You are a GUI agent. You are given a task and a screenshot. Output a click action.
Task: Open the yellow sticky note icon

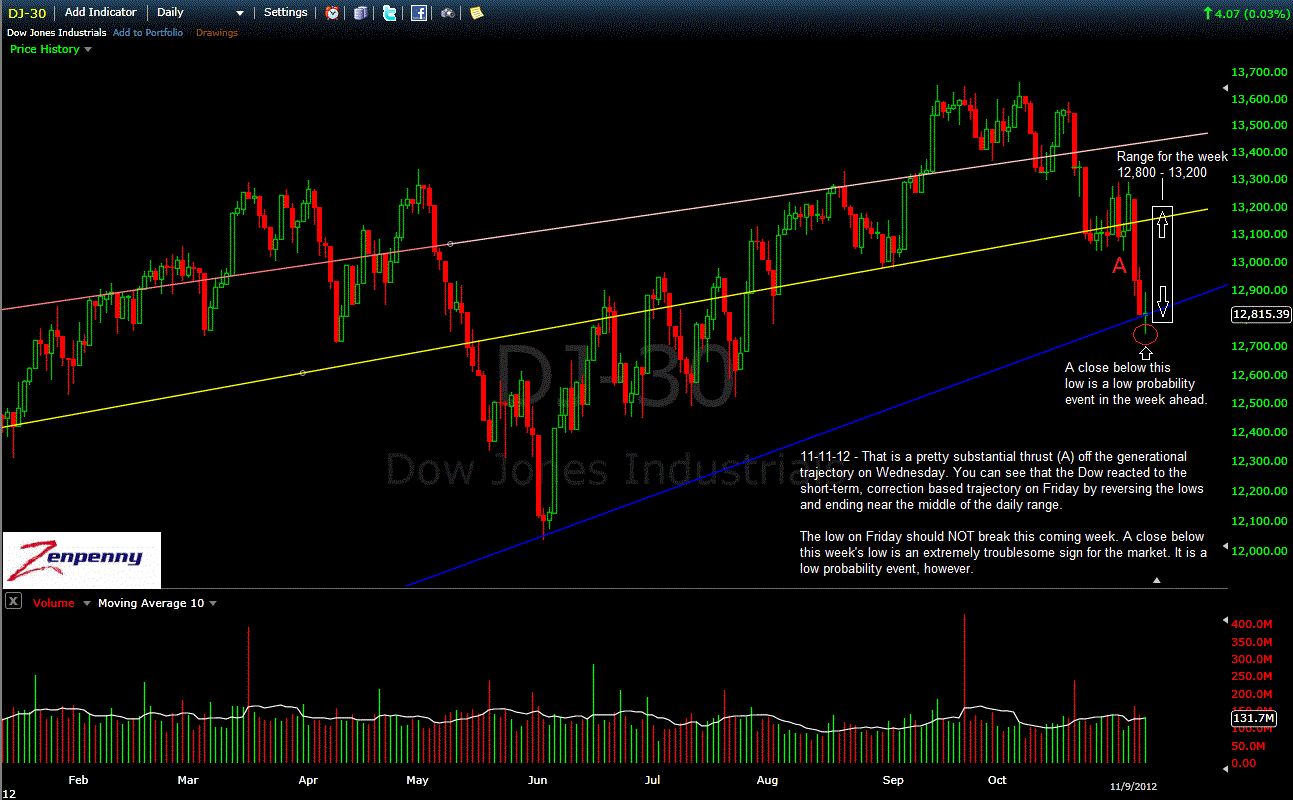point(476,13)
